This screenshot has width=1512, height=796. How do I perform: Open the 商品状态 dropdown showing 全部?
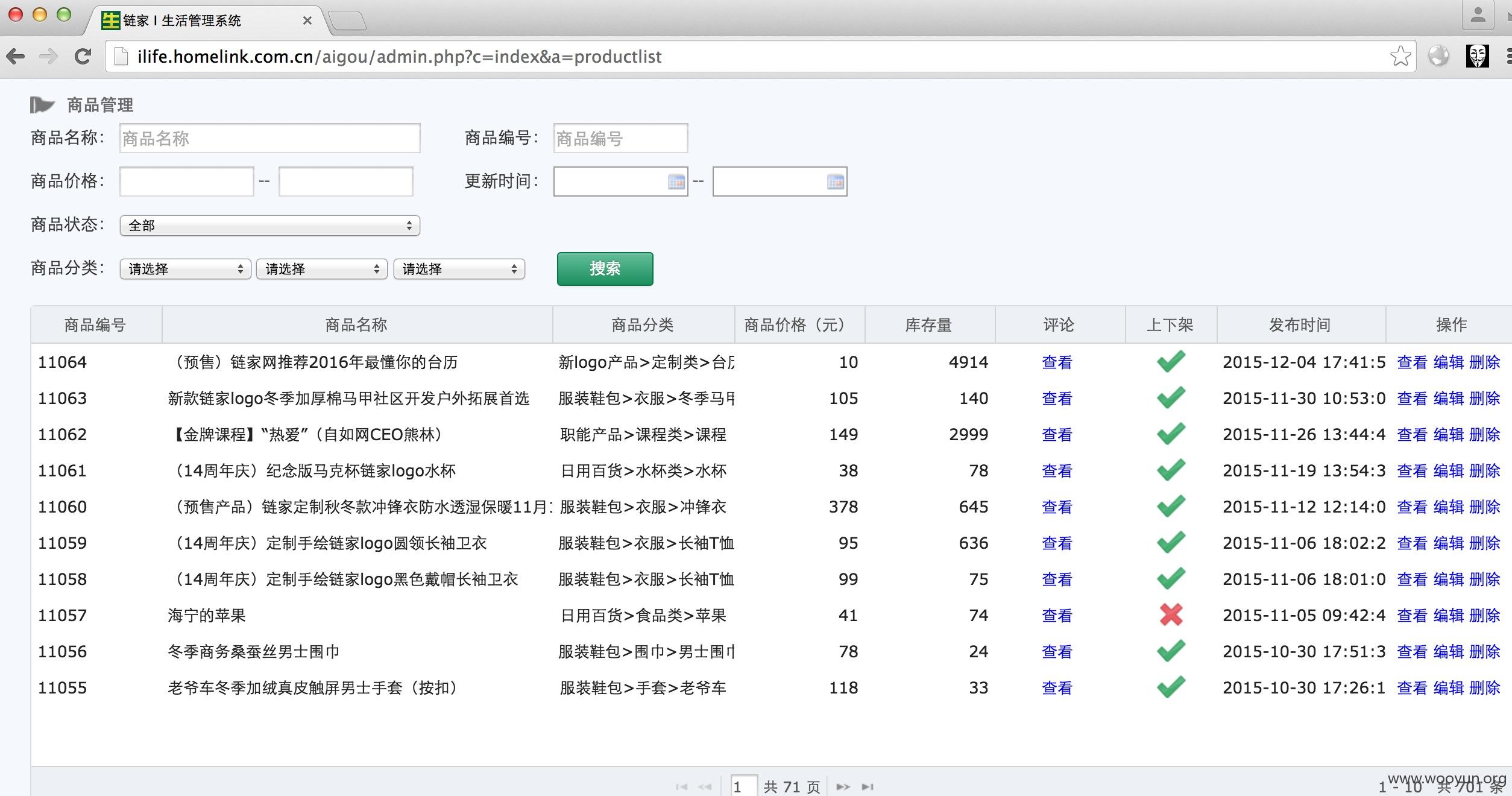point(269,226)
